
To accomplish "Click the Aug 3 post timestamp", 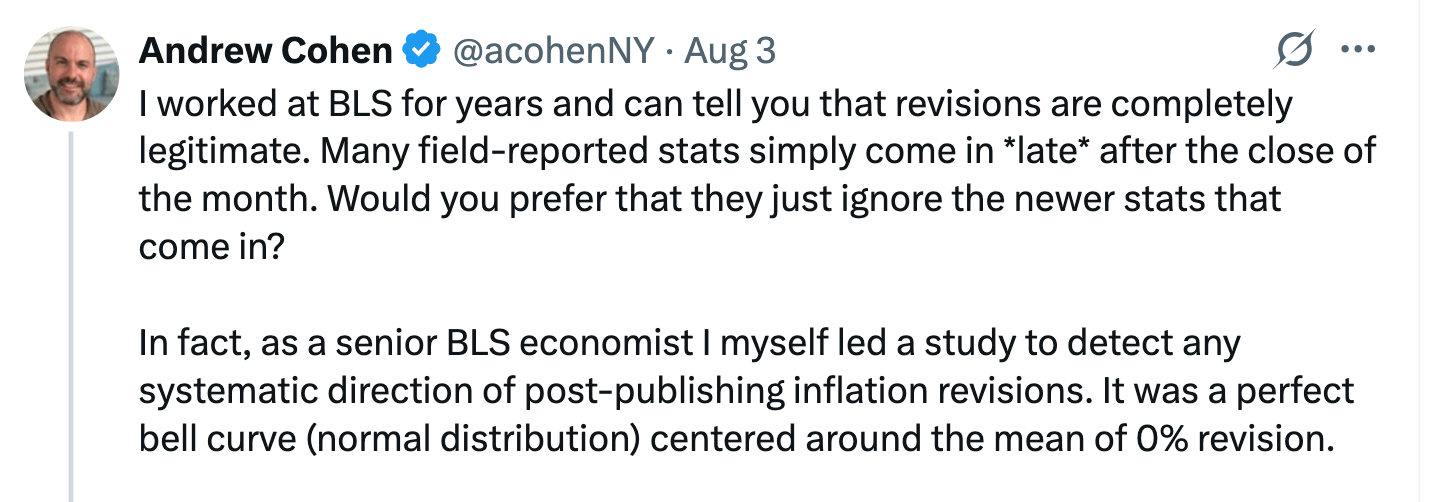I will click(729, 51).
